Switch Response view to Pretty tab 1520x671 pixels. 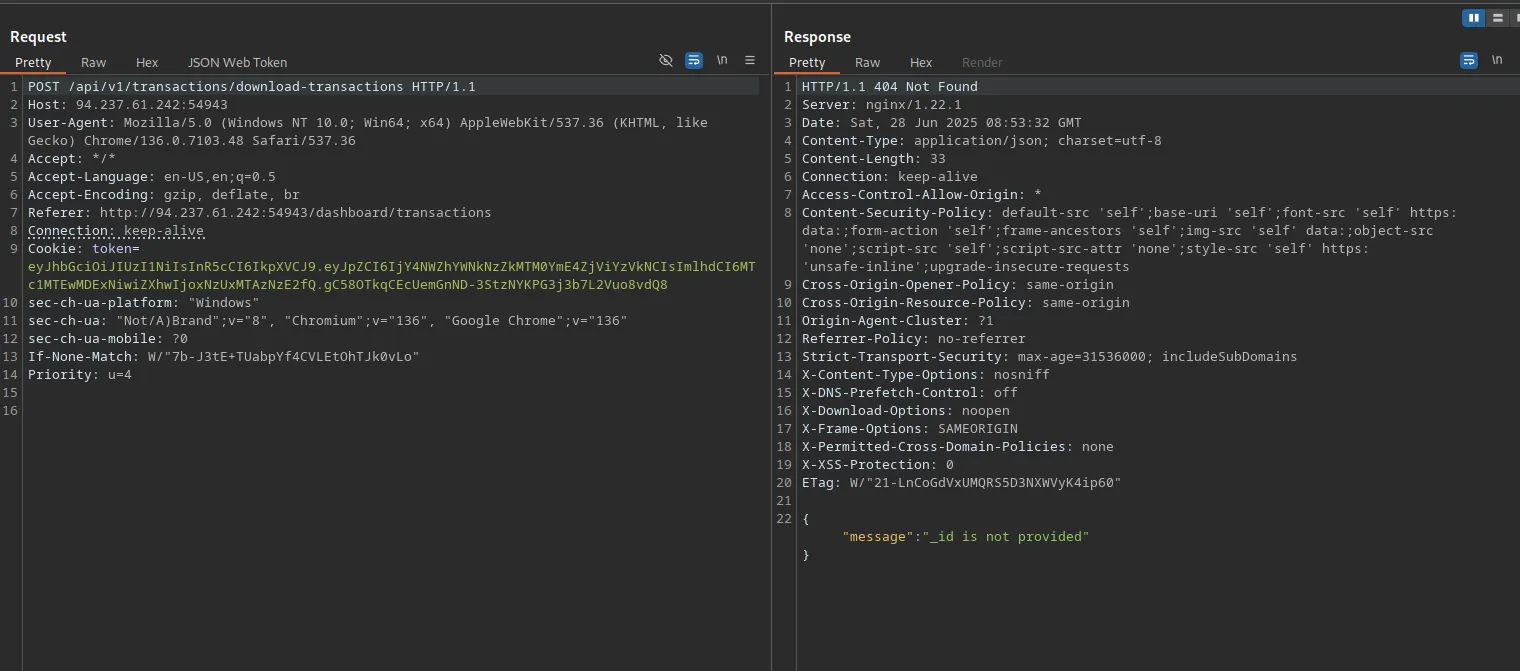click(807, 62)
